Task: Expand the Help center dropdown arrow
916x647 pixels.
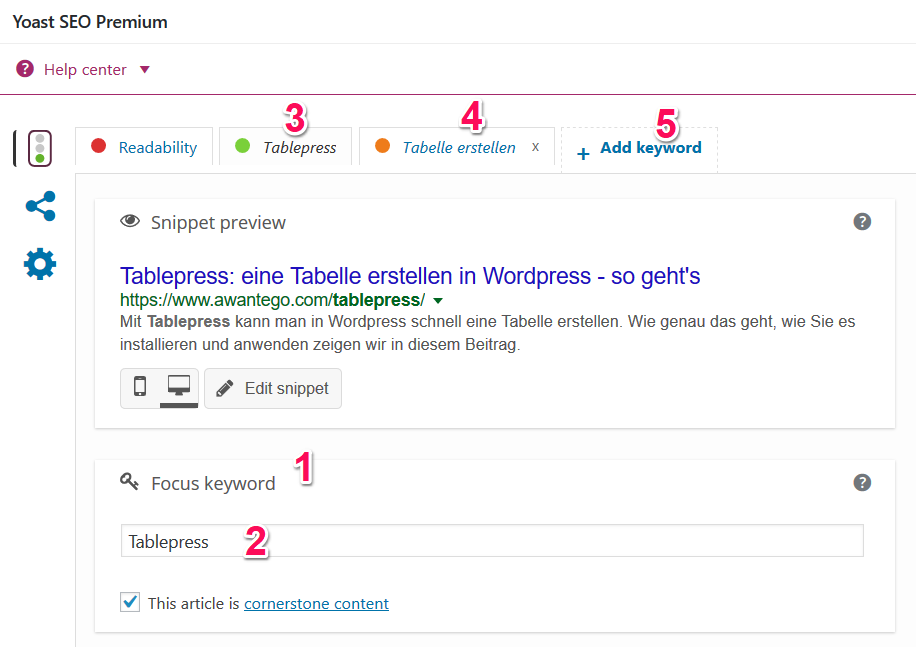Action: [145, 69]
